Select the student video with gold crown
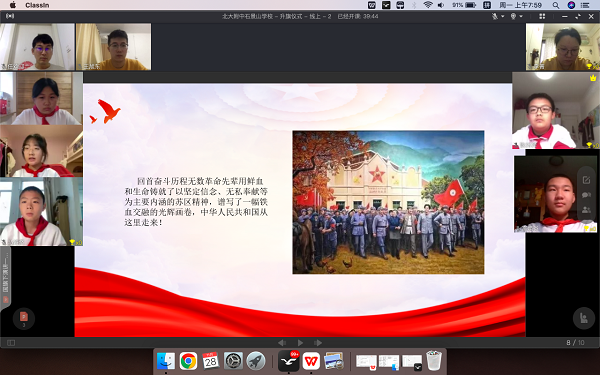The height and width of the screenshot is (375, 600). (556, 111)
